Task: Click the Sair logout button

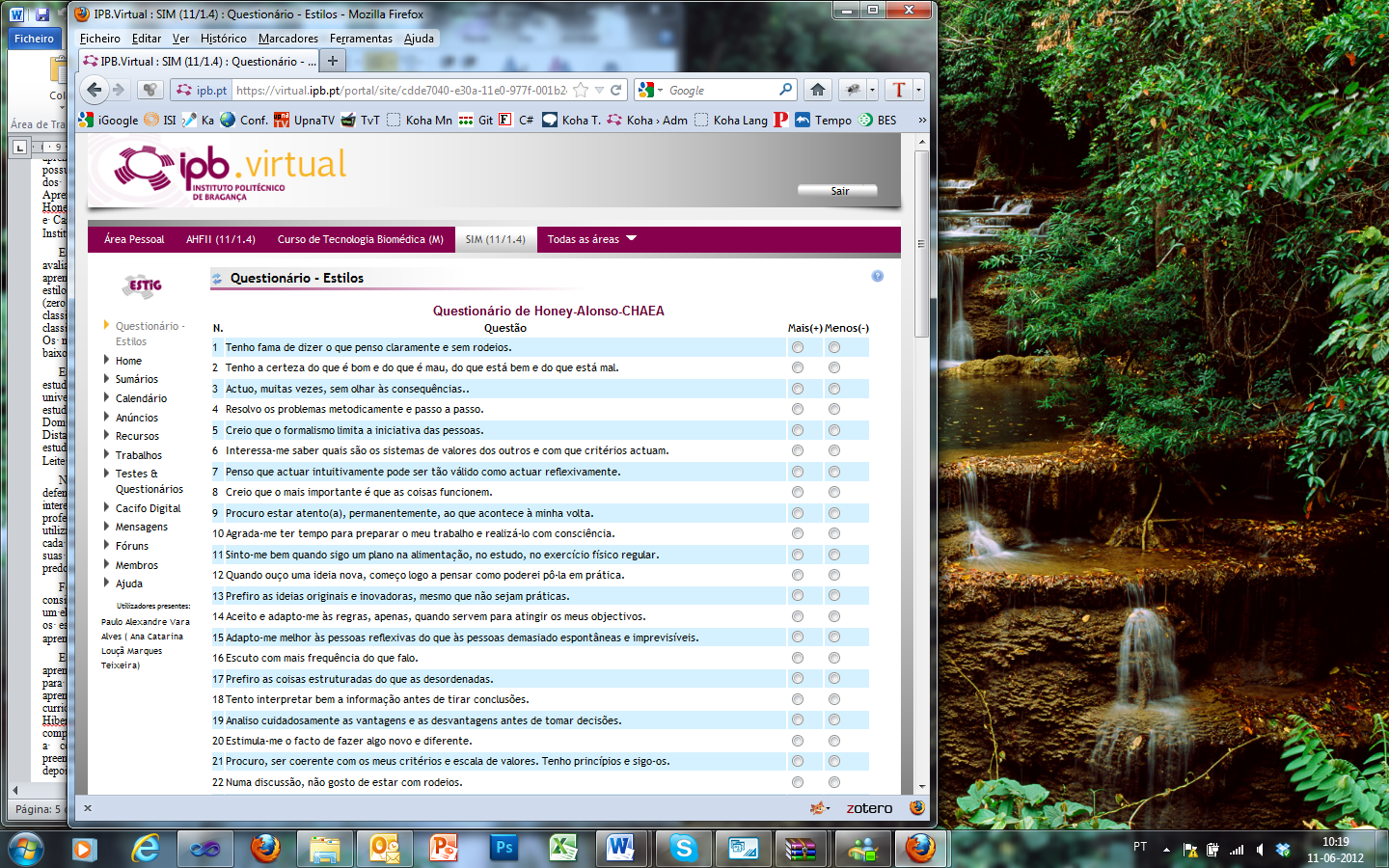Action: pyautogui.click(x=838, y=191)
